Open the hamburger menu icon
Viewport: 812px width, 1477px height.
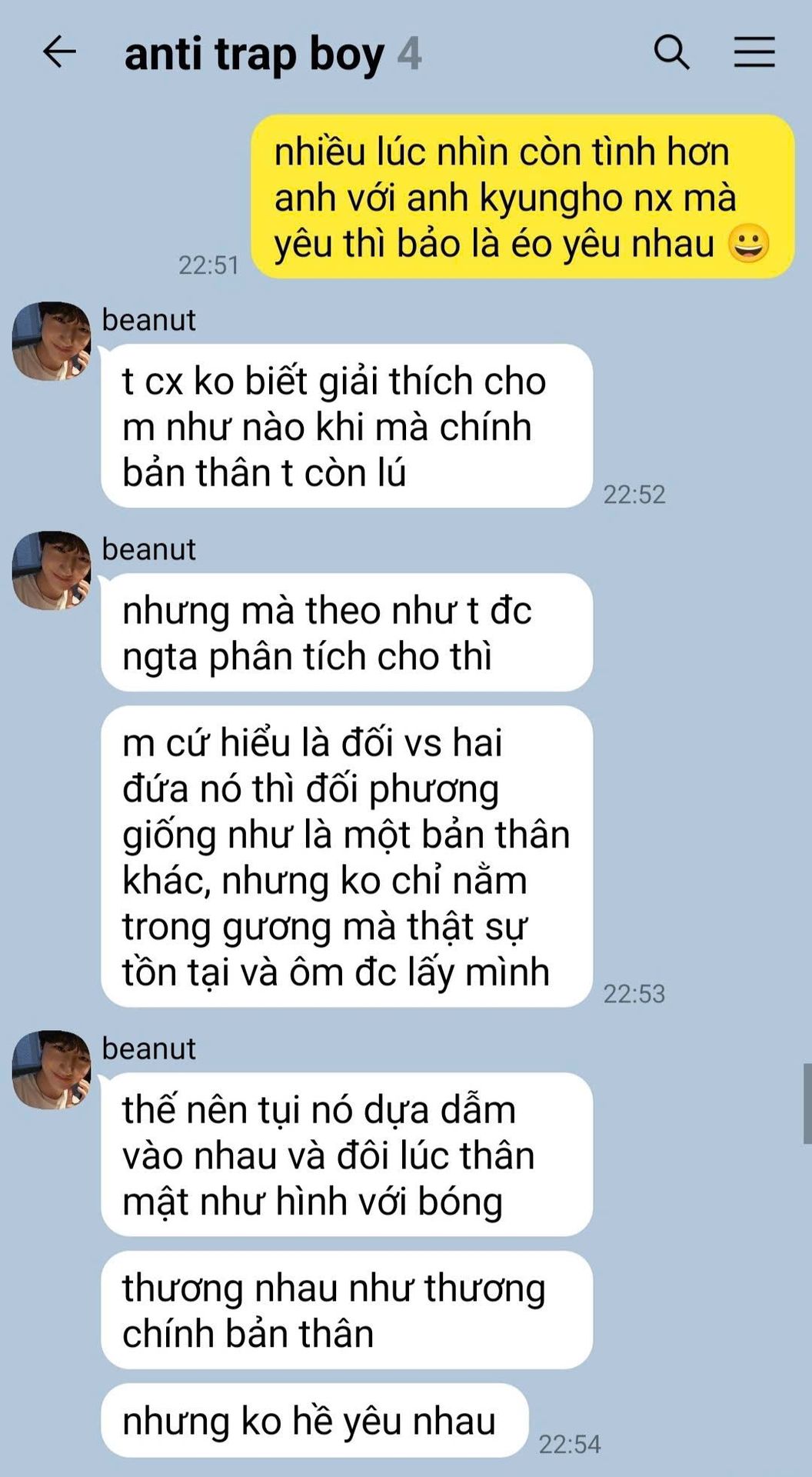(x=754, y=52)
